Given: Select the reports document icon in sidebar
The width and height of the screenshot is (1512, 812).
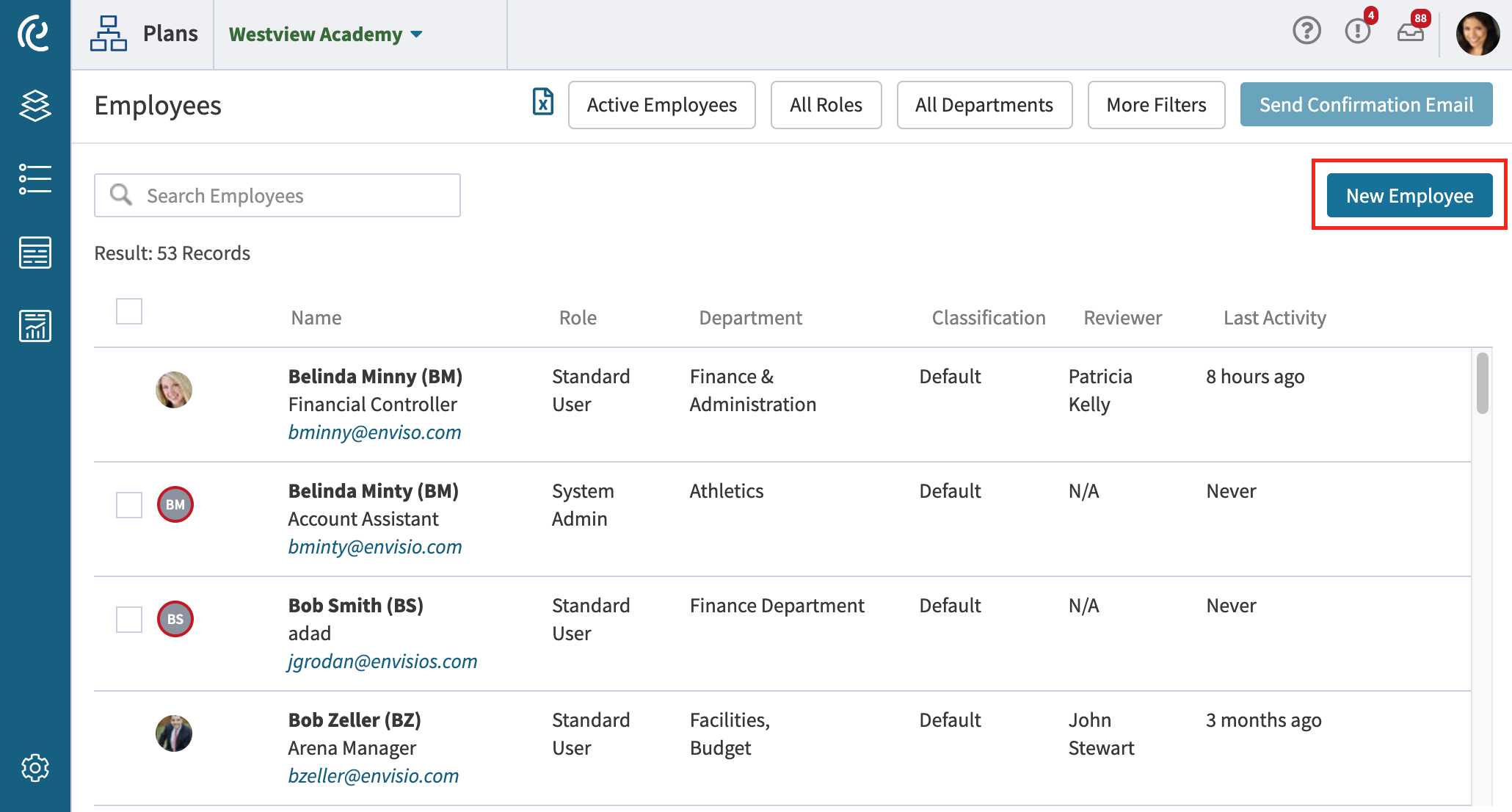Looking at the screenshot, I should (x=34, y=253).
